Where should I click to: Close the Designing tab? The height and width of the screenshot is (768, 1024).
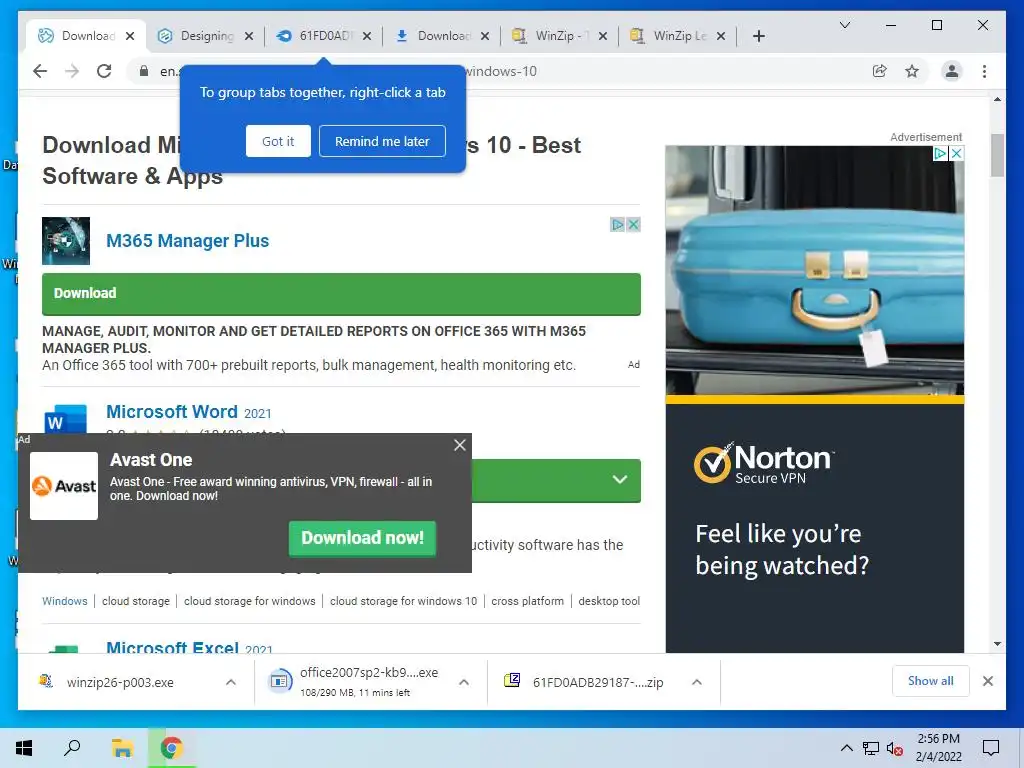249,36
